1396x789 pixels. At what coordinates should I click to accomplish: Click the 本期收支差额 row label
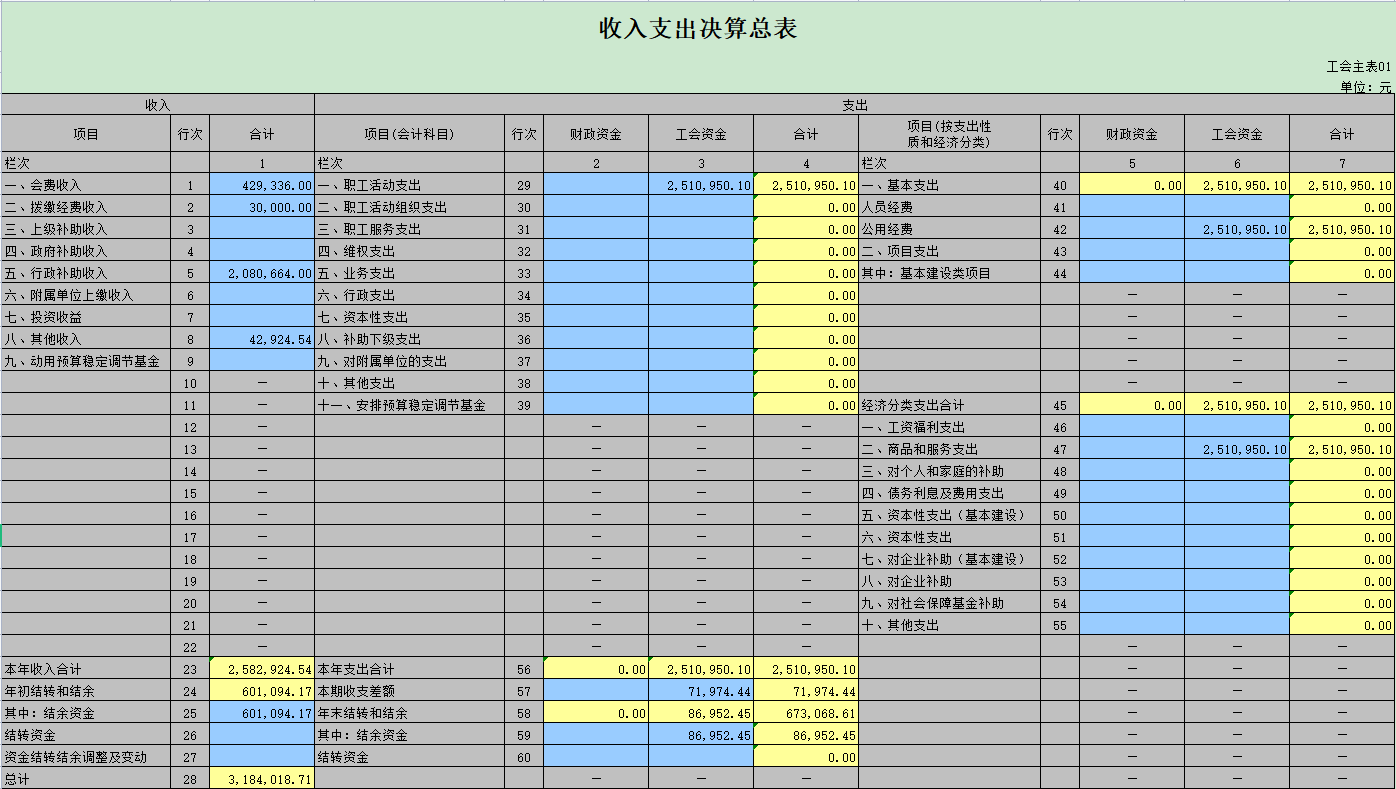click(409, 691)
